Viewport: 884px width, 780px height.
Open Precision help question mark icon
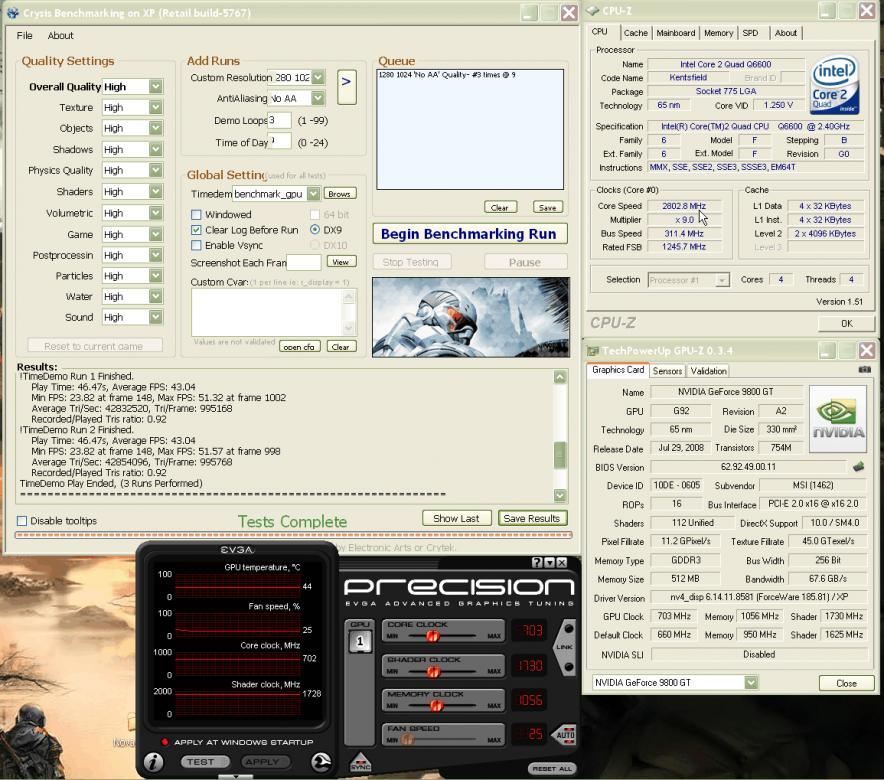(x=537, y=562)
